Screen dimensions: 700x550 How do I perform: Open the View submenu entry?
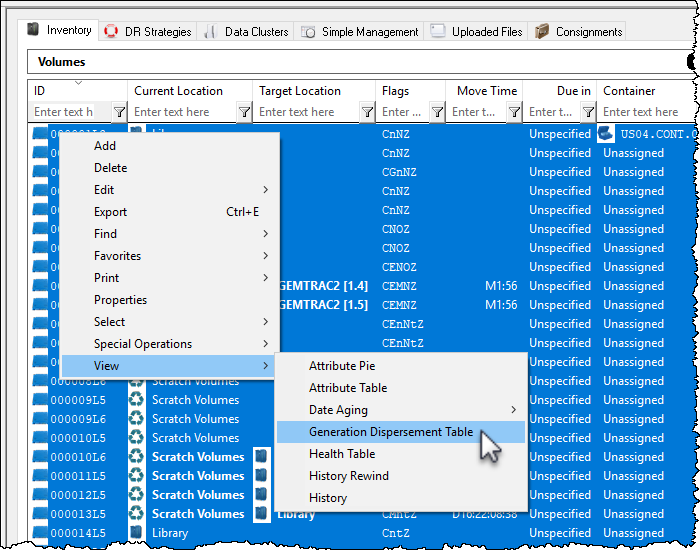(x=170, y=366)
